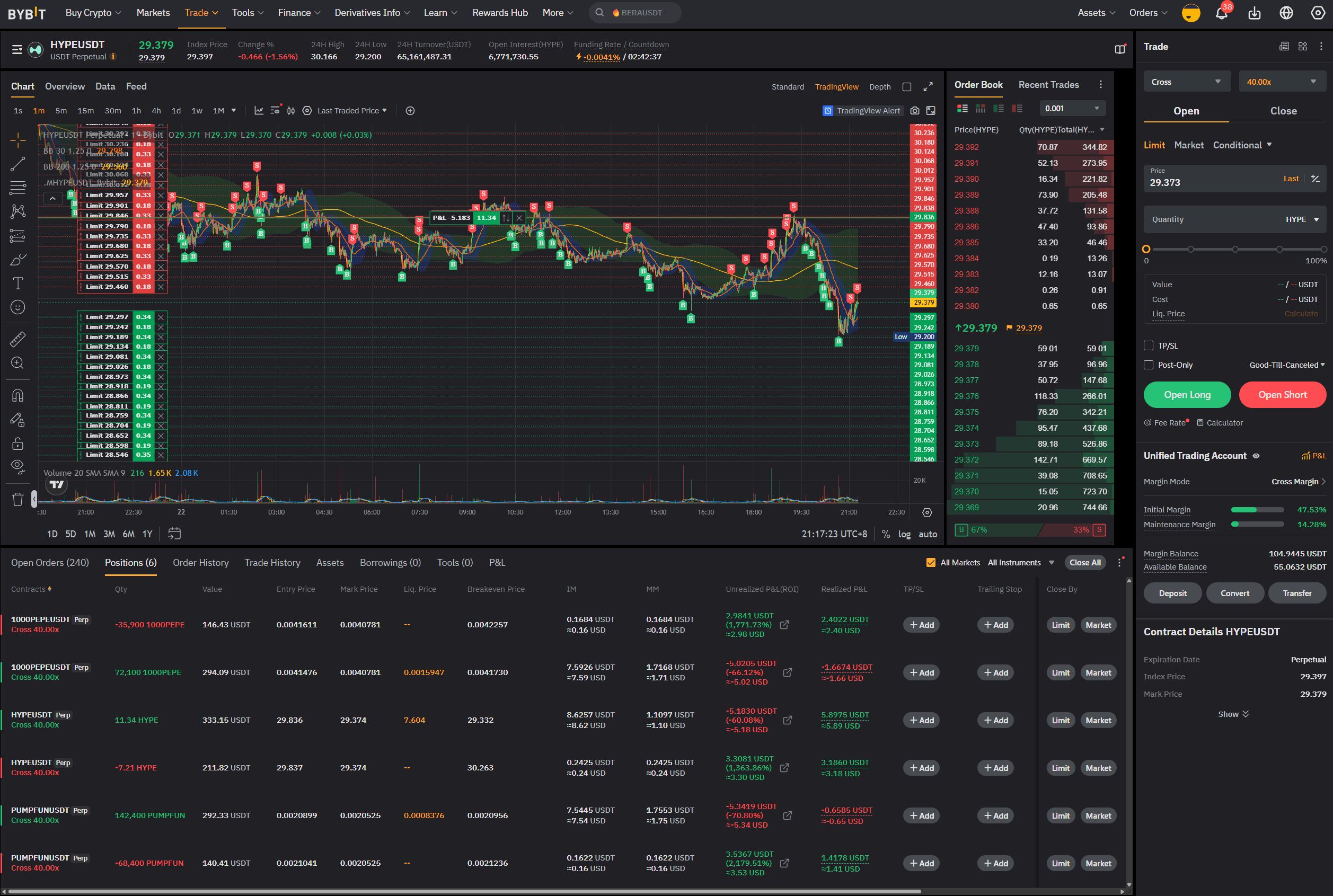The height and width of the screenshot is (896, 1333).
Task: Open the HYPE quantity unit dropdown
Action: 1302,219
